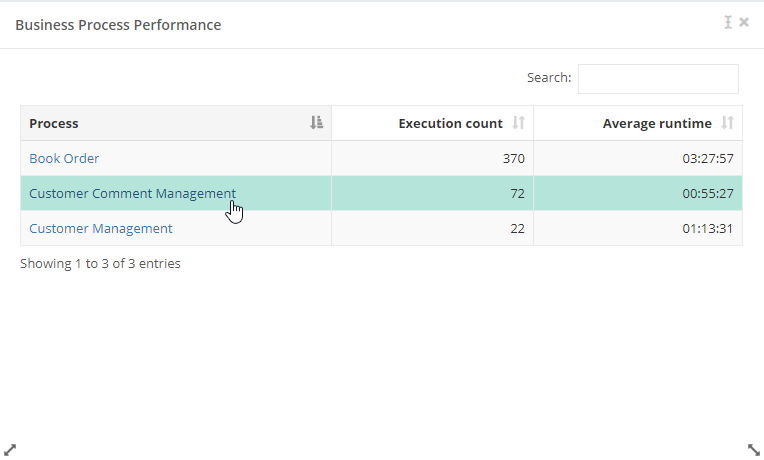Open the Book Order process link
This screenshot has height=460, width=764.
tap(64, 158)
